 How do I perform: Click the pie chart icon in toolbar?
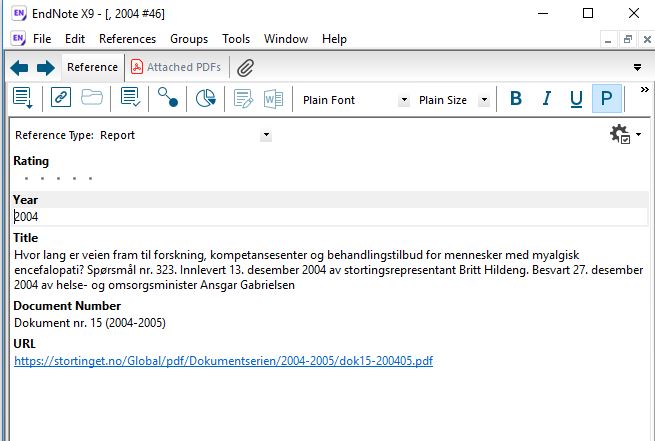point(206,98)
